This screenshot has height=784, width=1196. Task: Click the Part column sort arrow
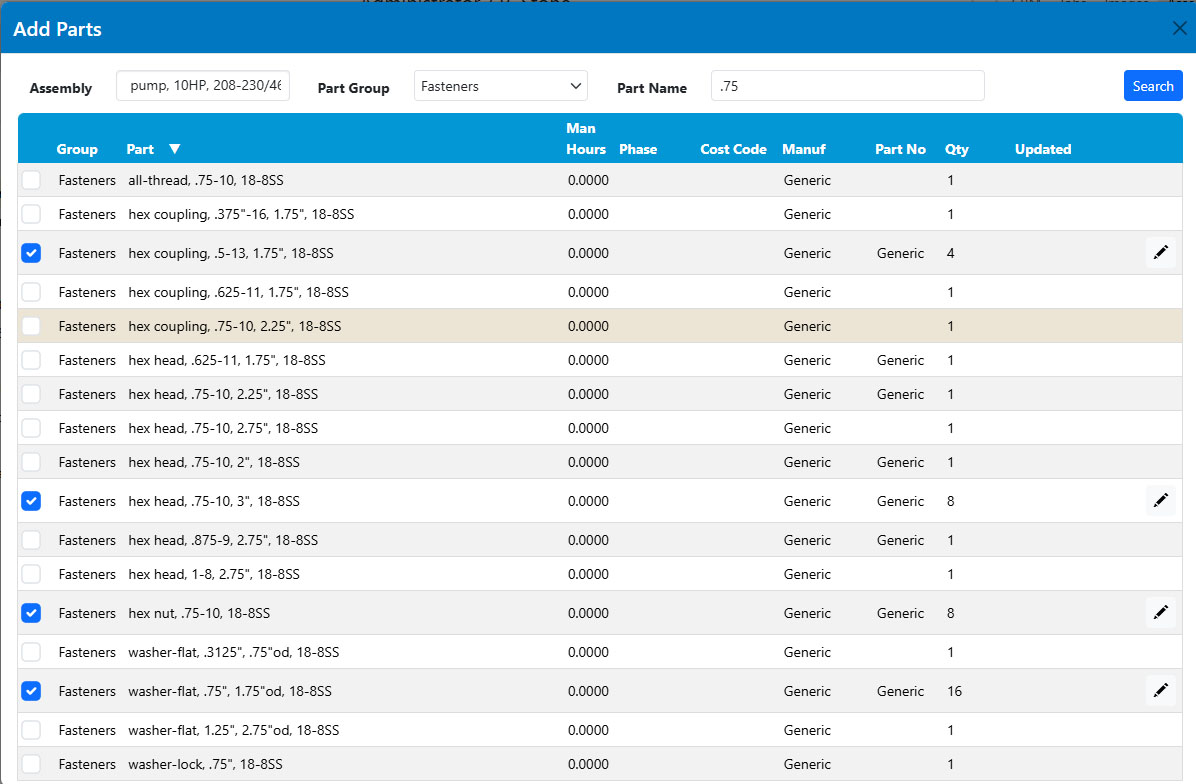point(175,149)
